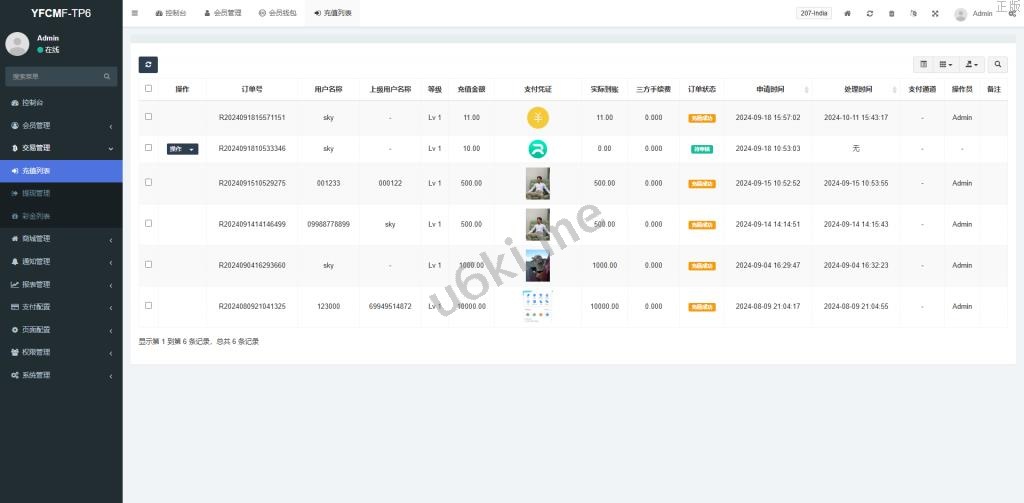
Task: Click the top bar refresh arrows icon
Action: point(870,14)
